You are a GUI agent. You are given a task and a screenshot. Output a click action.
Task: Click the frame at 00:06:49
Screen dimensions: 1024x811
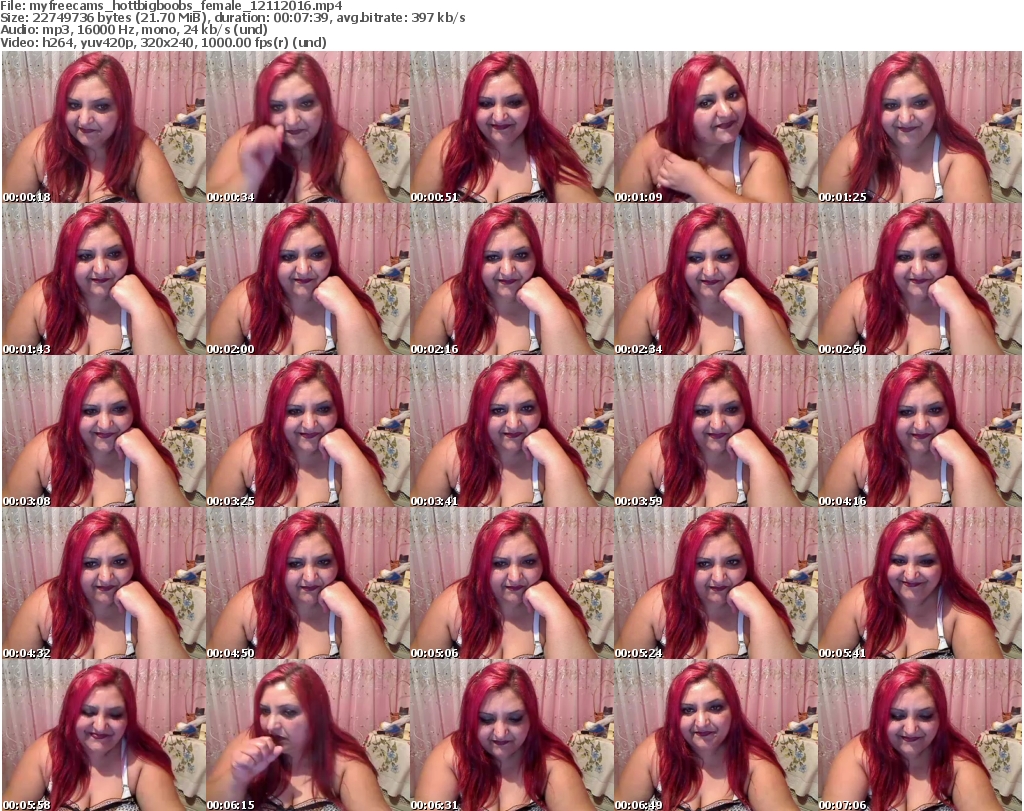click(x=716, y=735)
